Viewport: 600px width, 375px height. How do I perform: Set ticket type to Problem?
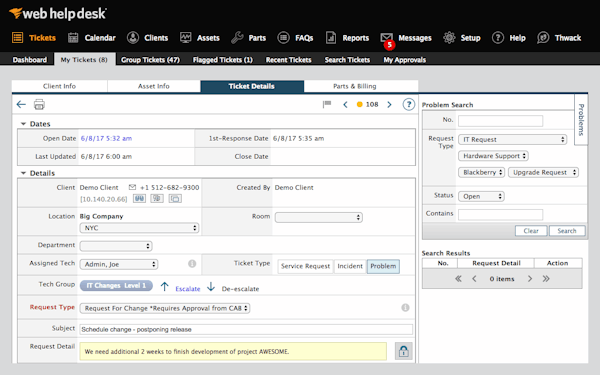click(x=383, y=266)
